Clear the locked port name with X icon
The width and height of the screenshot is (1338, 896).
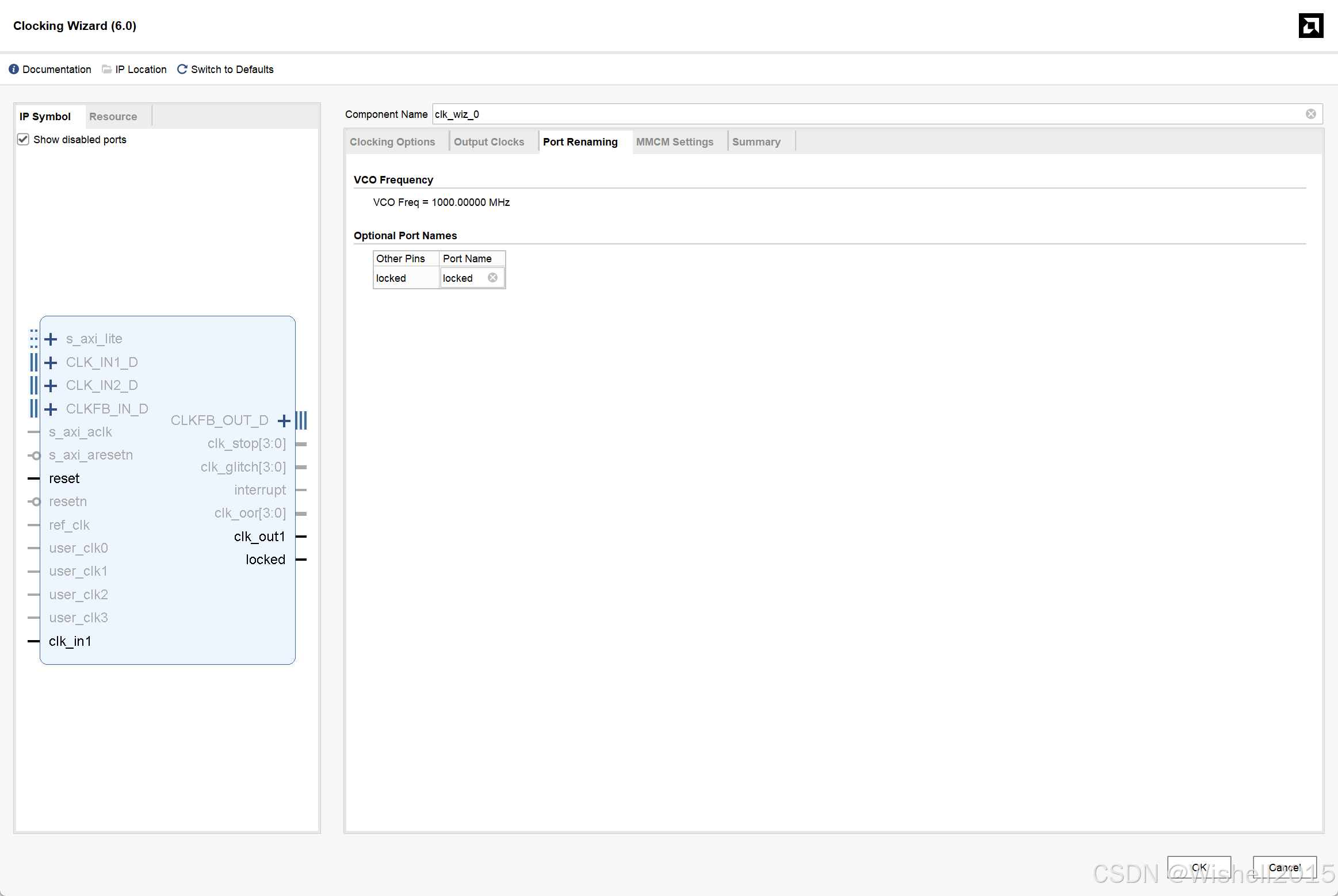(492, 278)
